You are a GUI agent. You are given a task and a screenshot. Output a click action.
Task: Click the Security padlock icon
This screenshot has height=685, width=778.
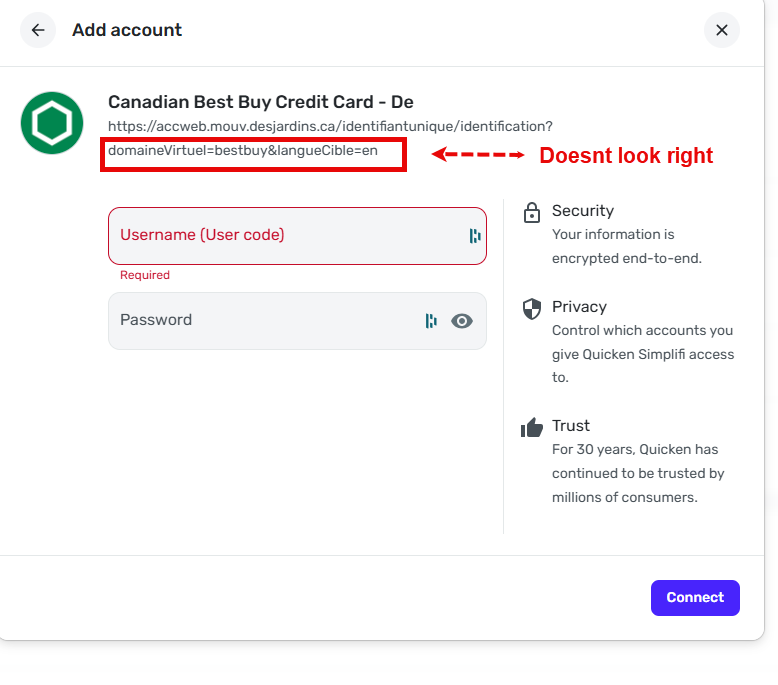(532, 212)
